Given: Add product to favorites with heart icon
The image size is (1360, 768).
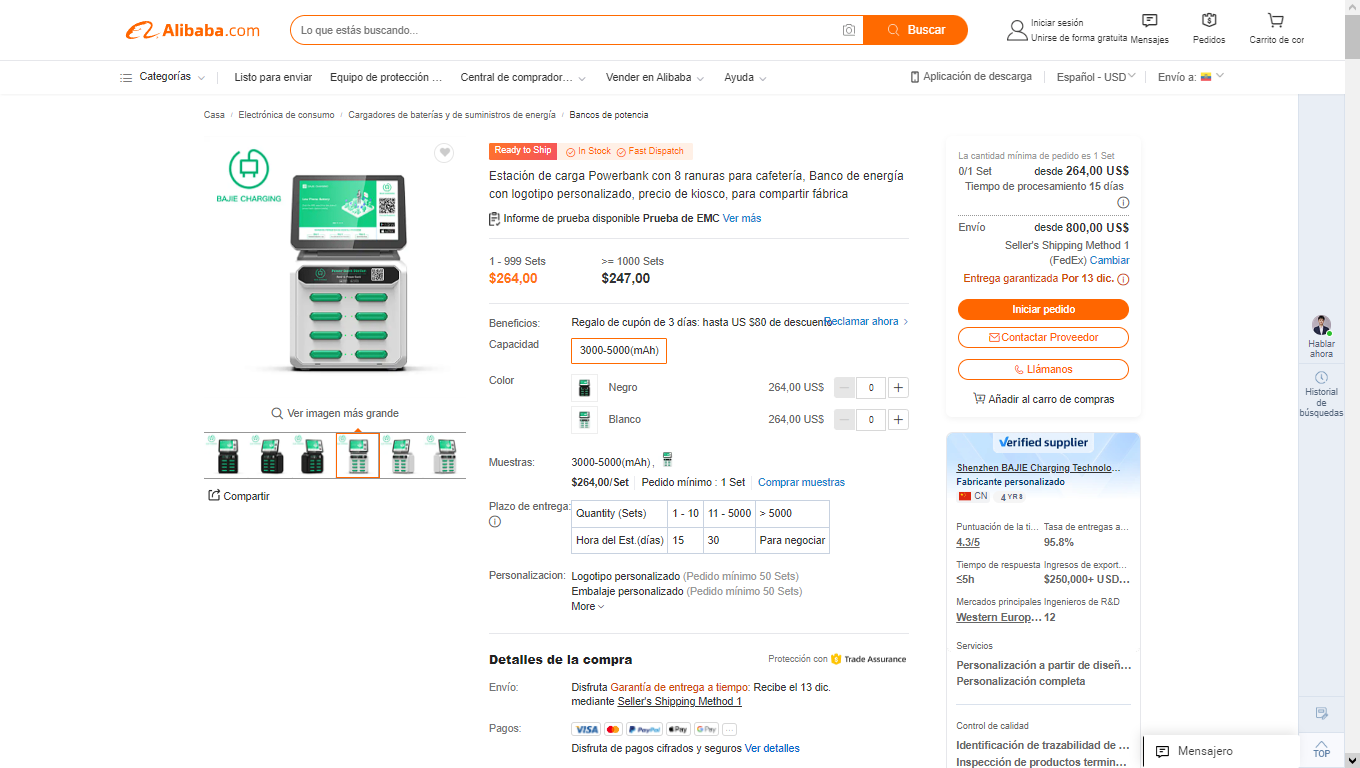Looking at the screenshot, I should pos(444,153).
